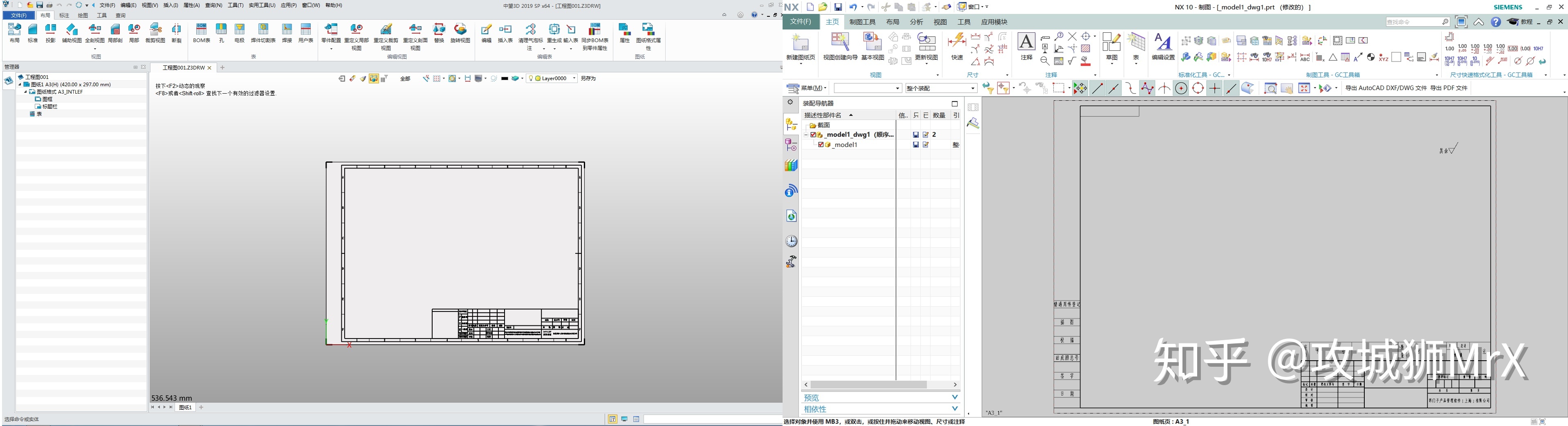The image size is (1568, 426).
Task: Click the 注释 note tool in NX
Action: (1026, 46)
